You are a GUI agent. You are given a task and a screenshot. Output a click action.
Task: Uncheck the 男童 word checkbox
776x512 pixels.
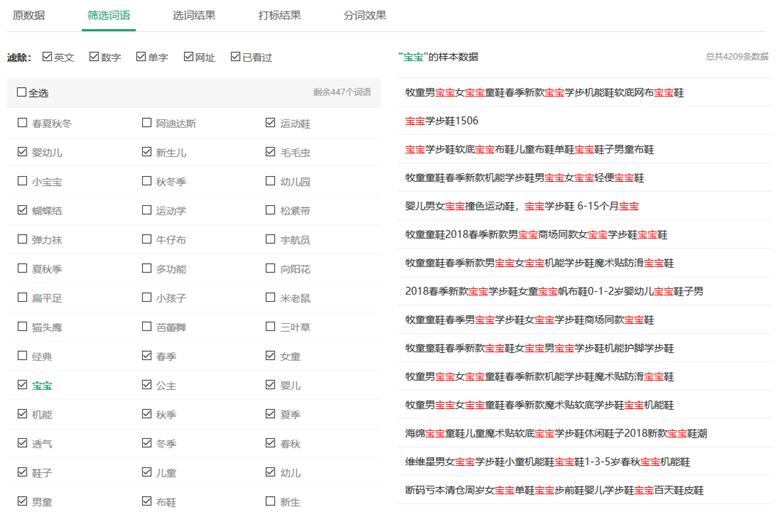22,501
